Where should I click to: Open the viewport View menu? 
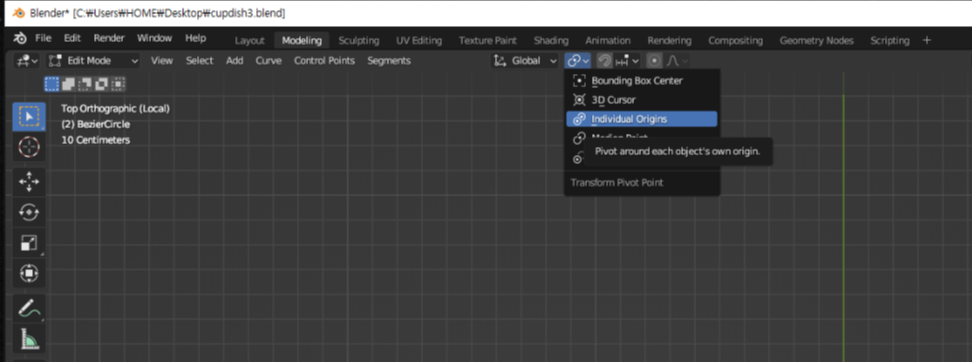162,61
